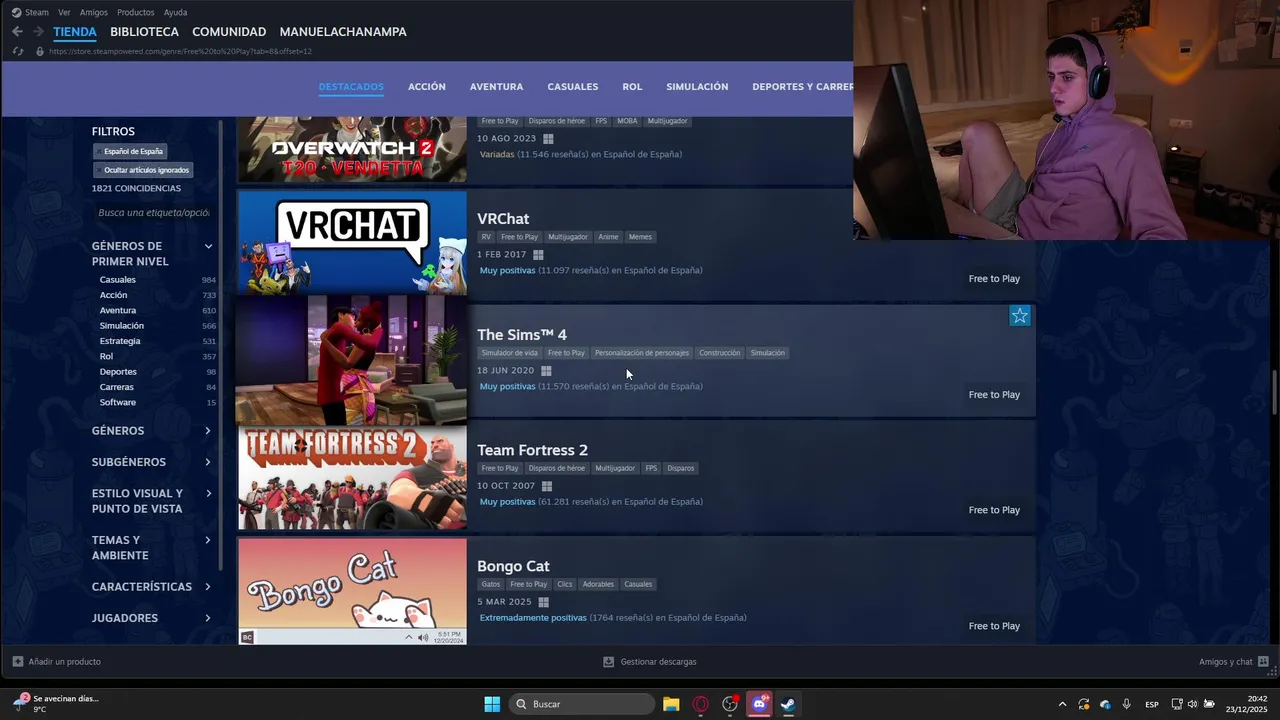Go back with the Steam back arrow

(x=17, y=32)
